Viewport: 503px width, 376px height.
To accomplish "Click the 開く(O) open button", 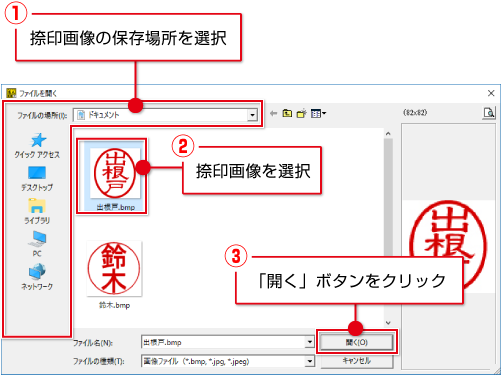I will (x=356, y=342).
